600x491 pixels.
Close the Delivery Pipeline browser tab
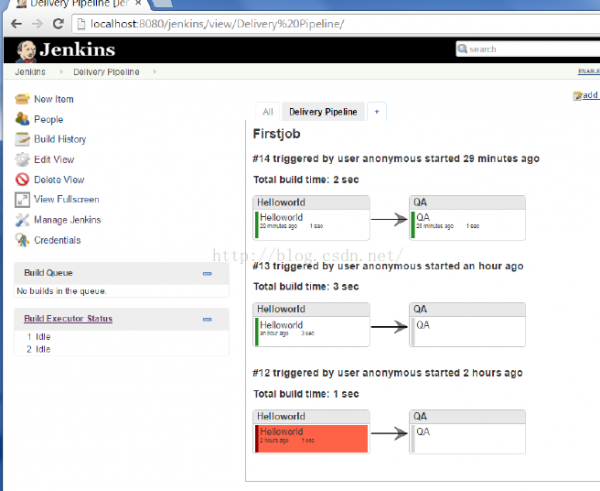click(138, 3)
